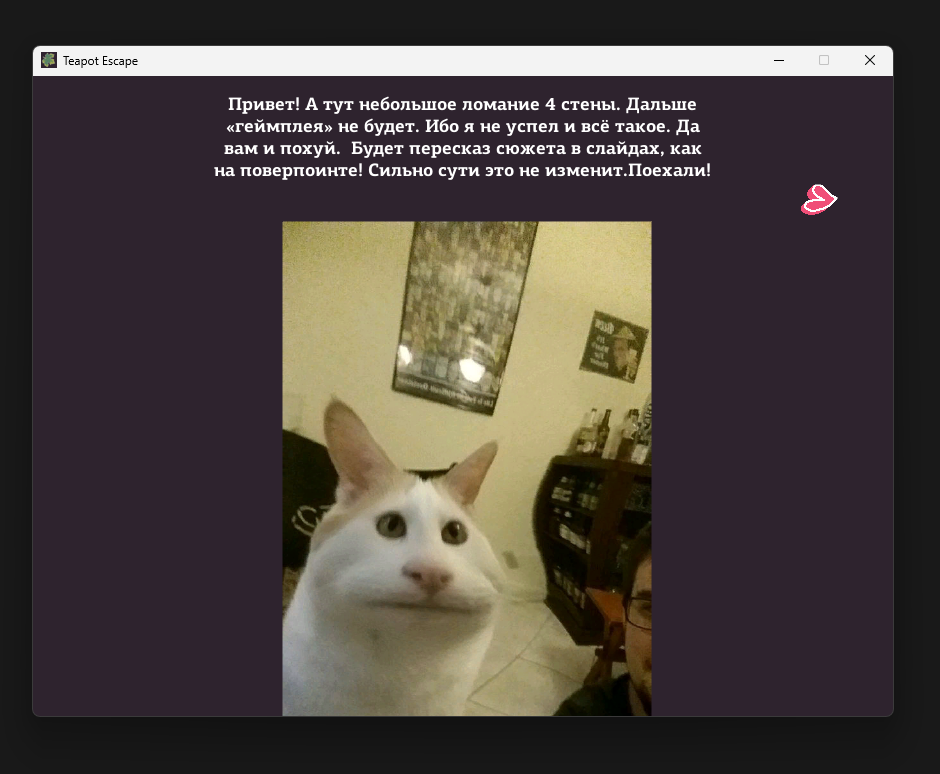Screen dimensions: 940x774
Task: Click the cat selfie image
Action: coord(467,468)
